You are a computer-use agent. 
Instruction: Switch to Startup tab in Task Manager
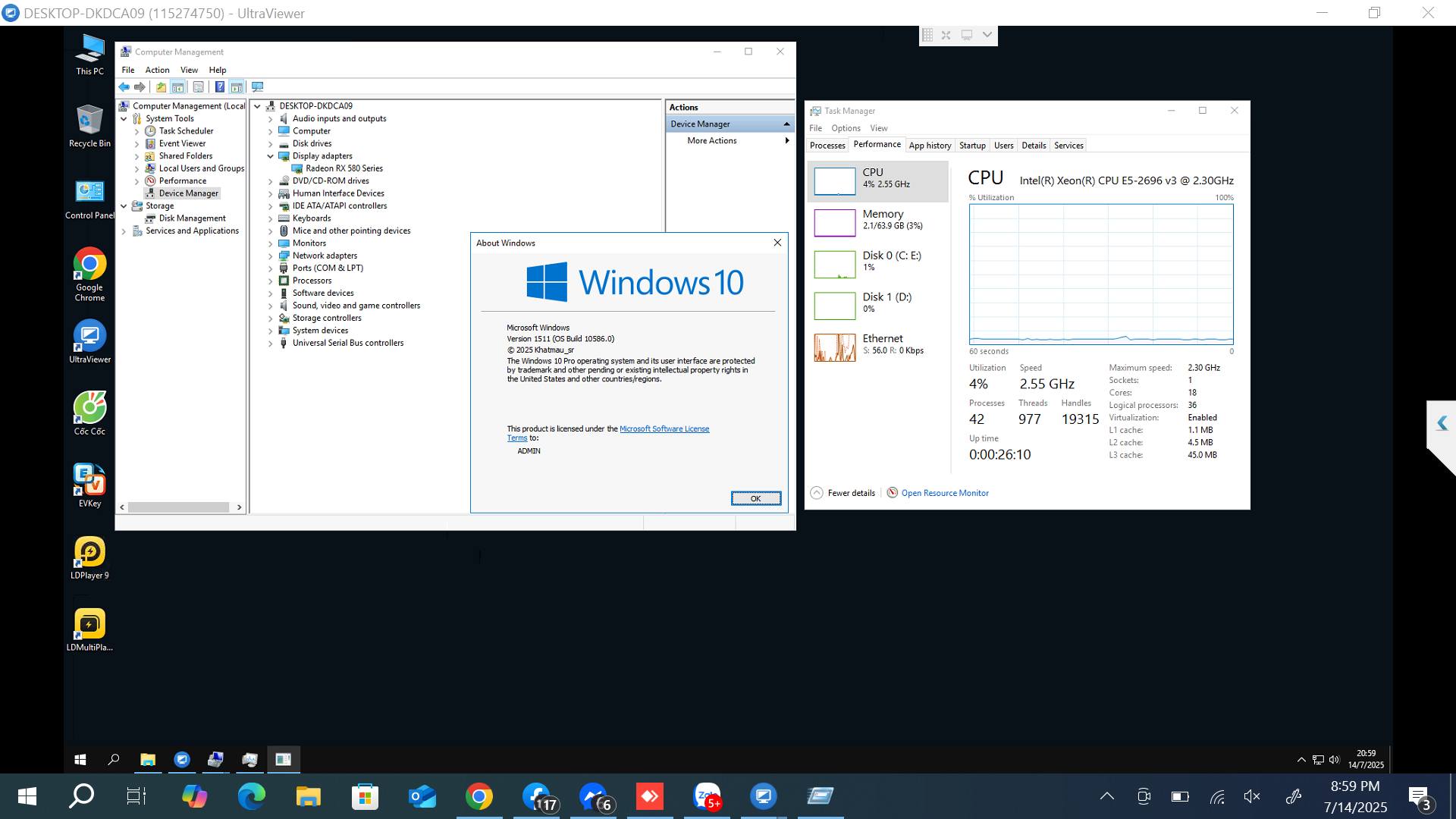coord(972,146)
